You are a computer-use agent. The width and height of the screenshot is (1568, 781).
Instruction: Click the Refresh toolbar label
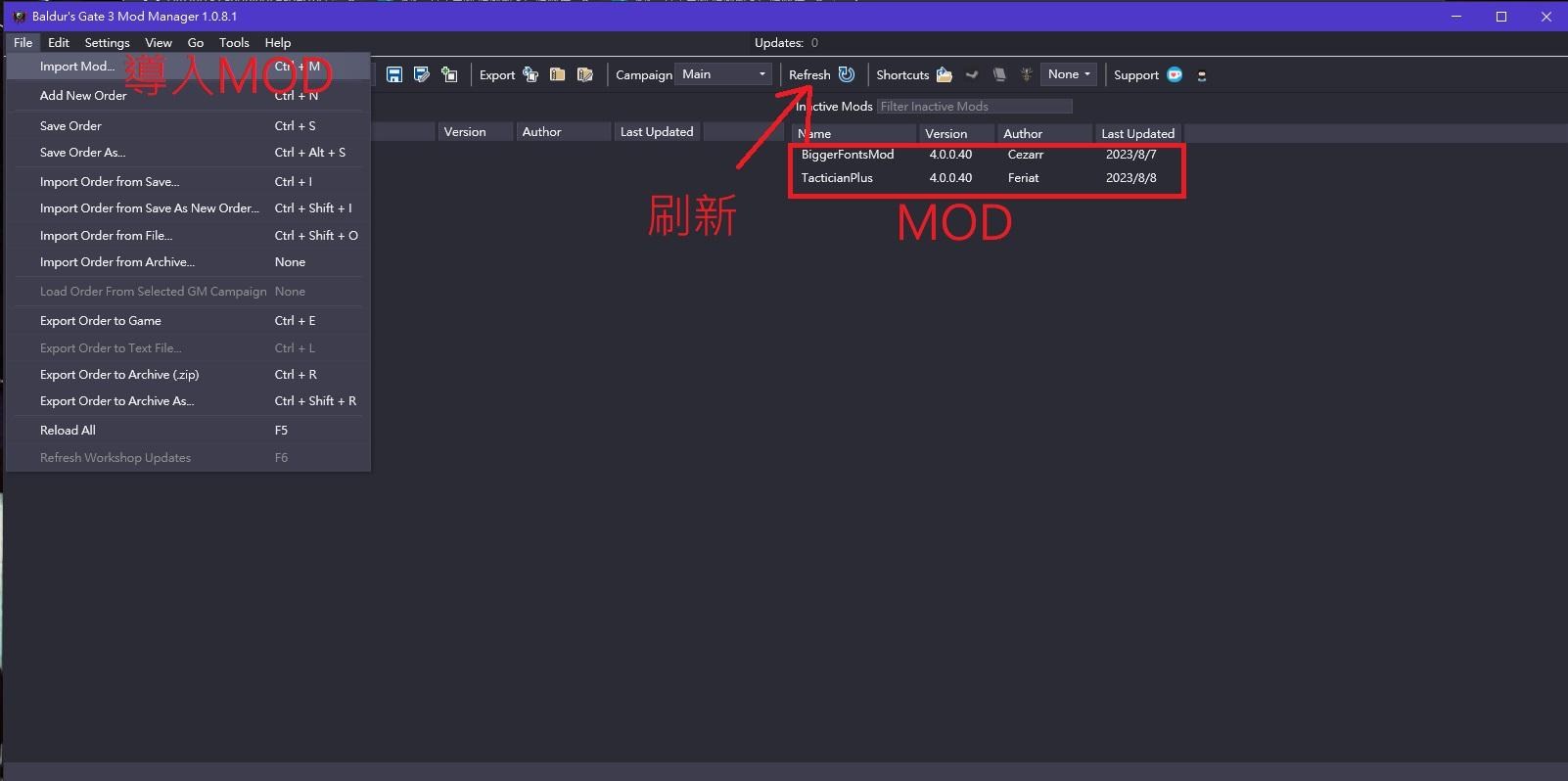click(809, 74)
